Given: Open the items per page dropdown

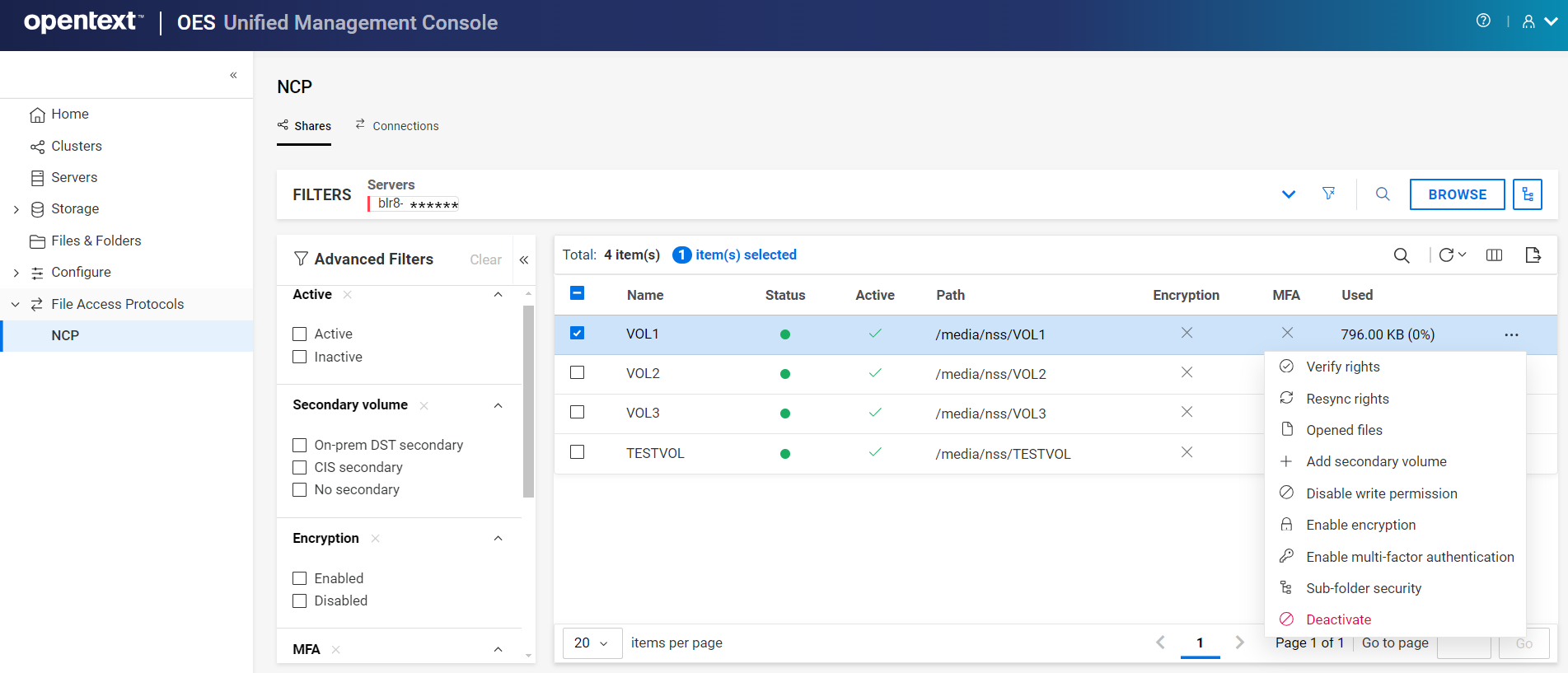Looking at the screenshot, I should coord(591,643).
